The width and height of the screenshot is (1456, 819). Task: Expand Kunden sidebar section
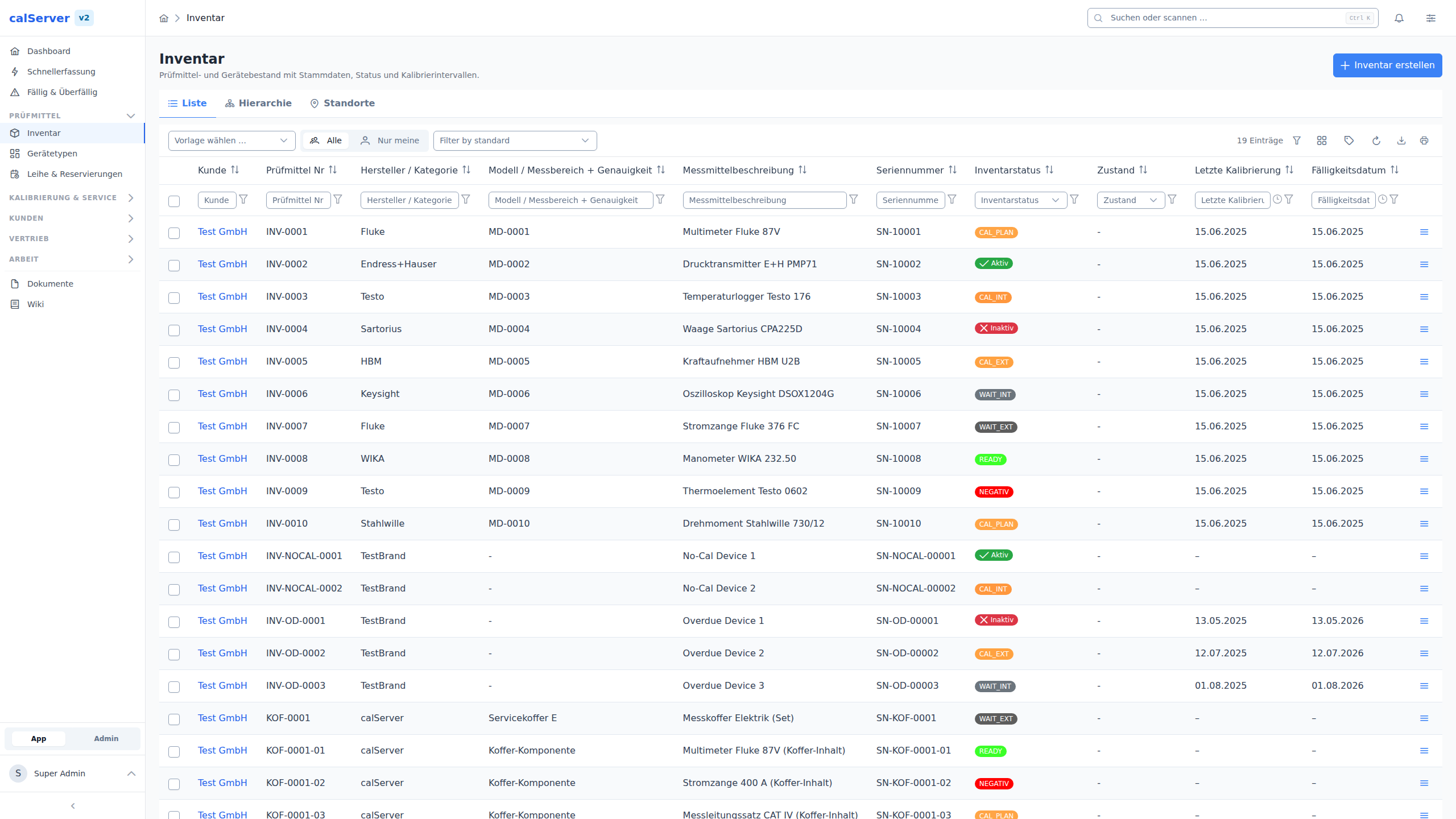point(72,218)
